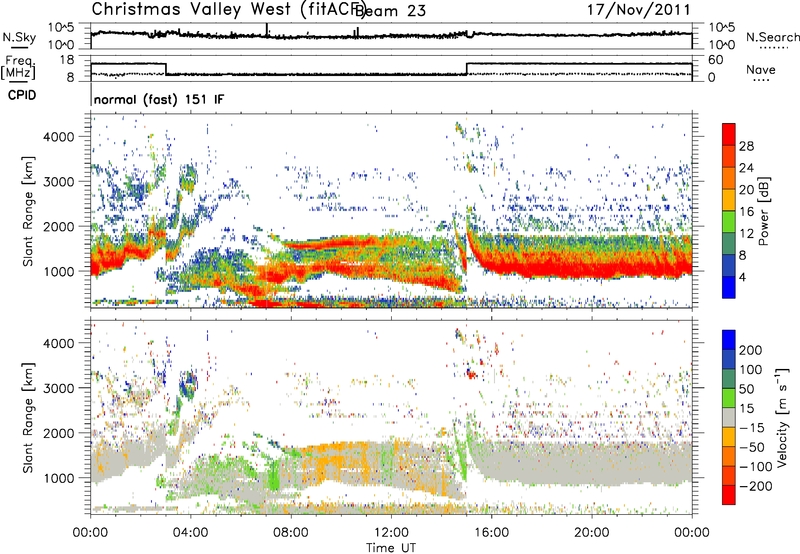Screen dimensions: 800x554
Task: Click the red swatch topping the Power colorbar
Action: coord(729,135)
